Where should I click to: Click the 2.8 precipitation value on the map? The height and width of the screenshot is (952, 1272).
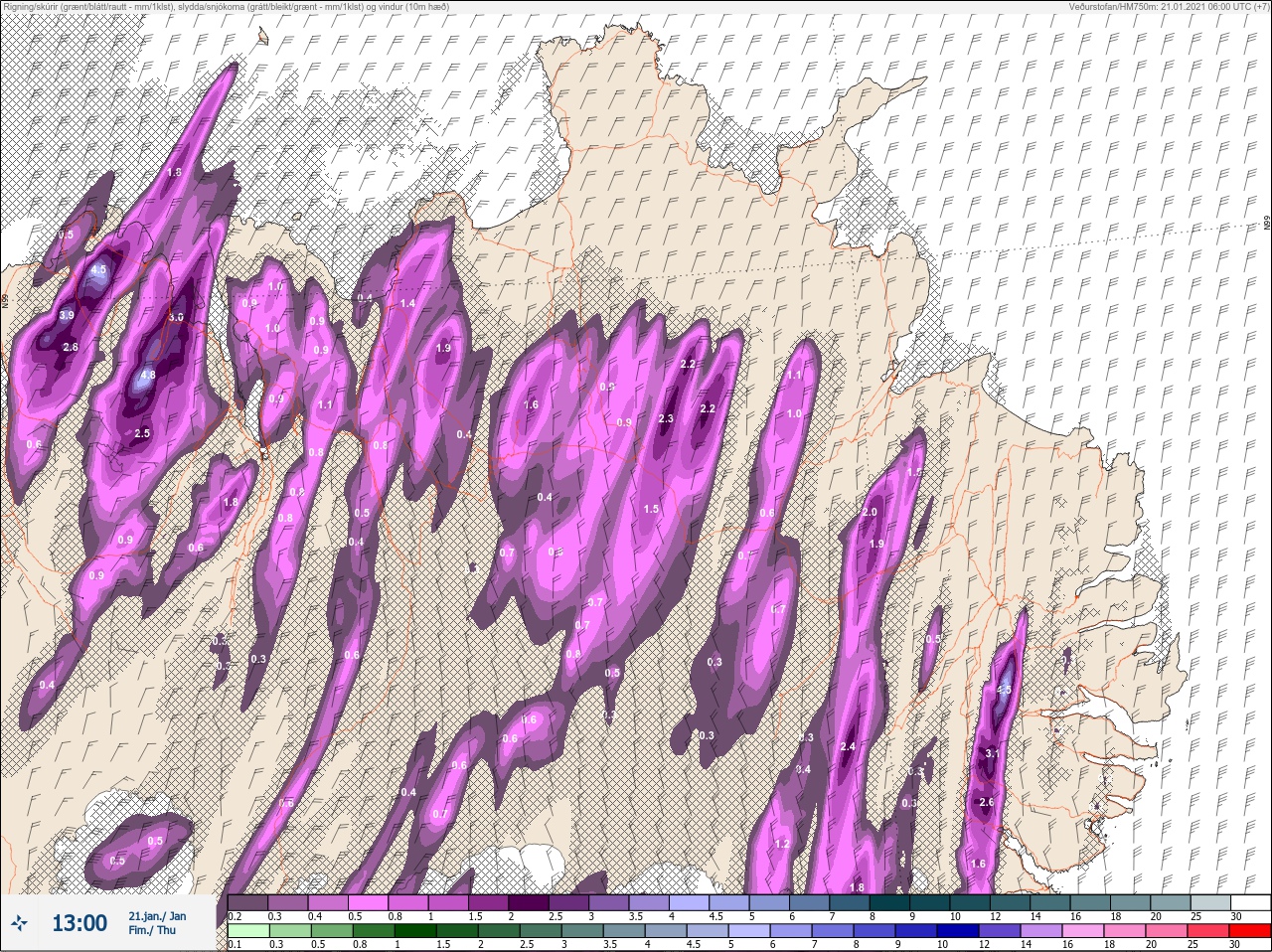71,347
